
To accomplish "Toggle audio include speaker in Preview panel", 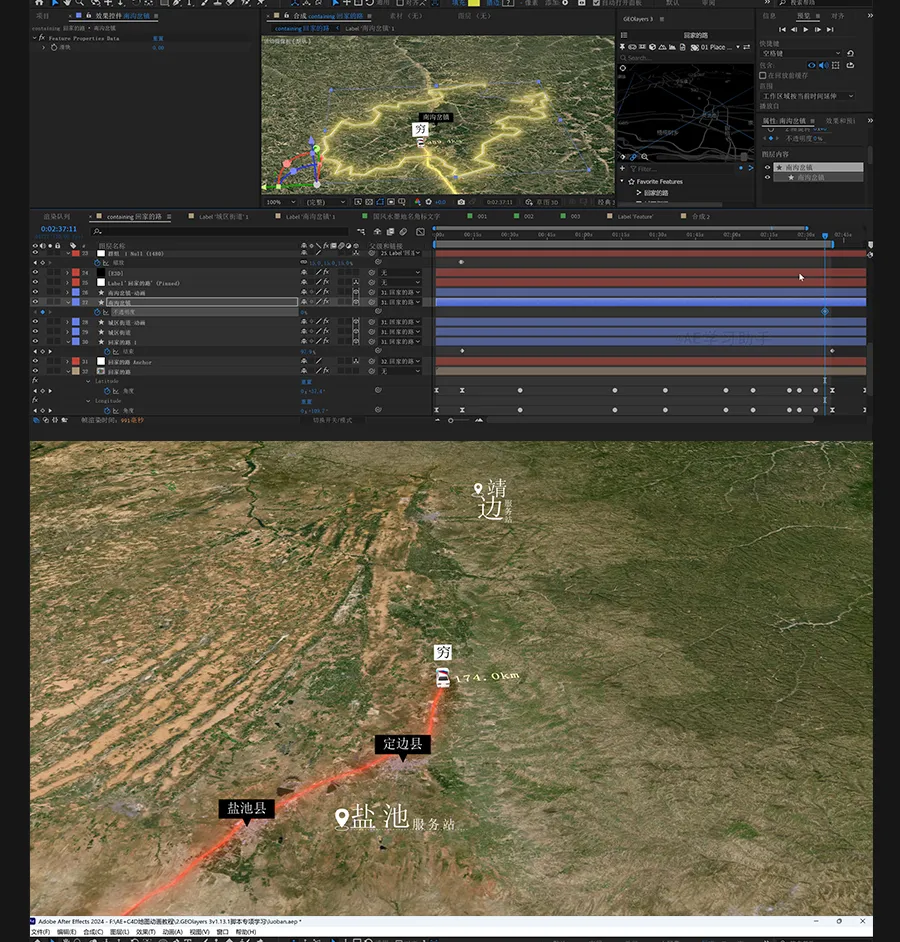I will point(823,65).
